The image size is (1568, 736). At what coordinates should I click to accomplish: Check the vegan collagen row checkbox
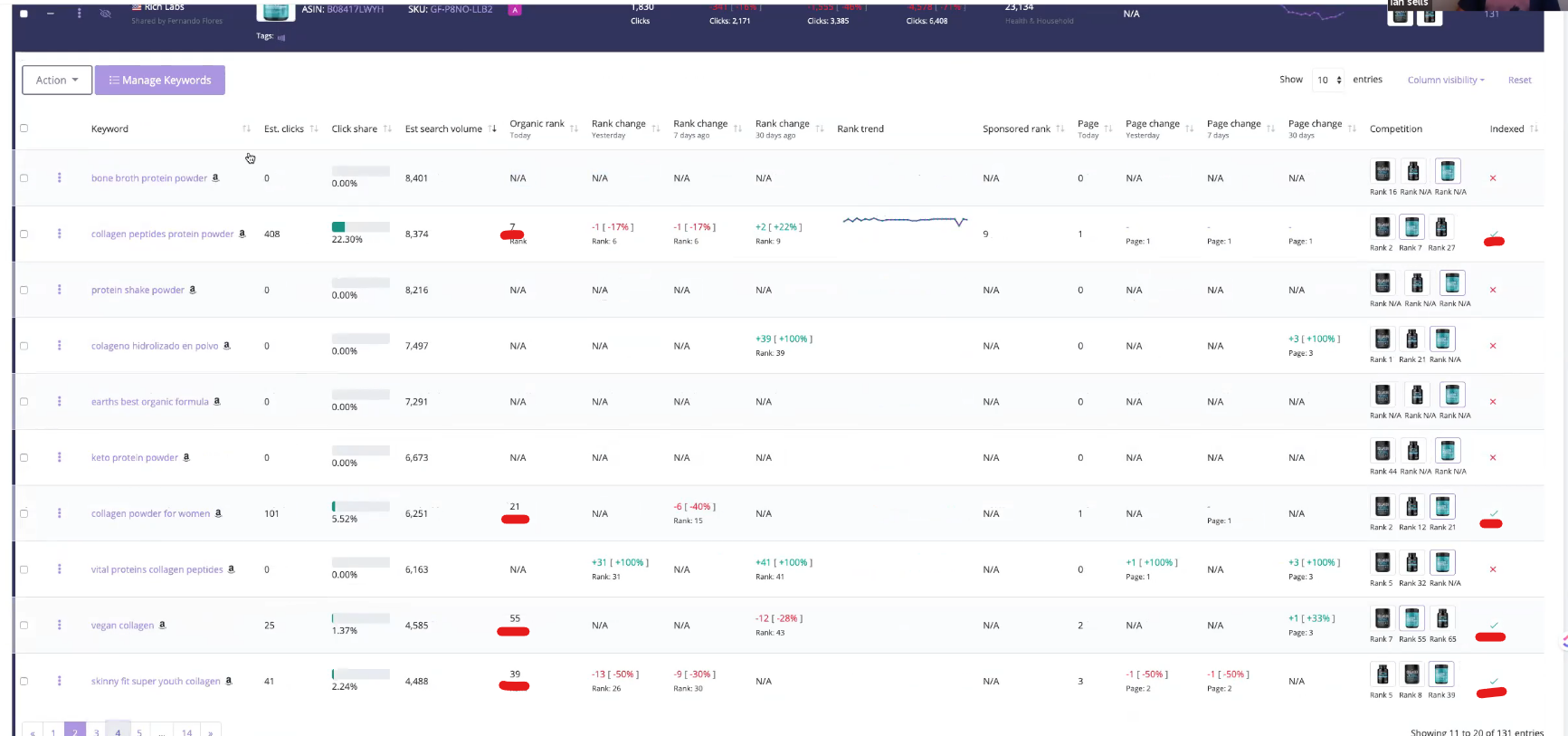point(24,626)
